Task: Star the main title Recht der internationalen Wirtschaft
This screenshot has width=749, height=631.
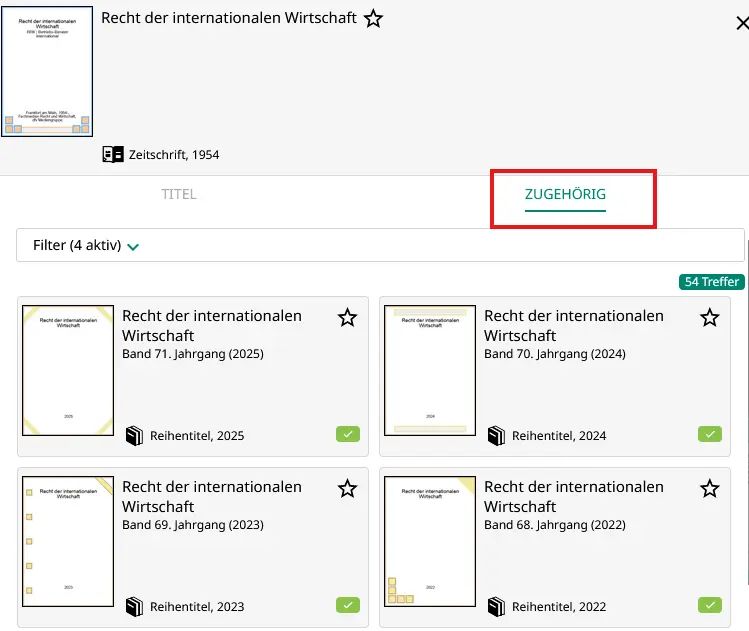Action: pyautogui.click(x=373, y=19)
